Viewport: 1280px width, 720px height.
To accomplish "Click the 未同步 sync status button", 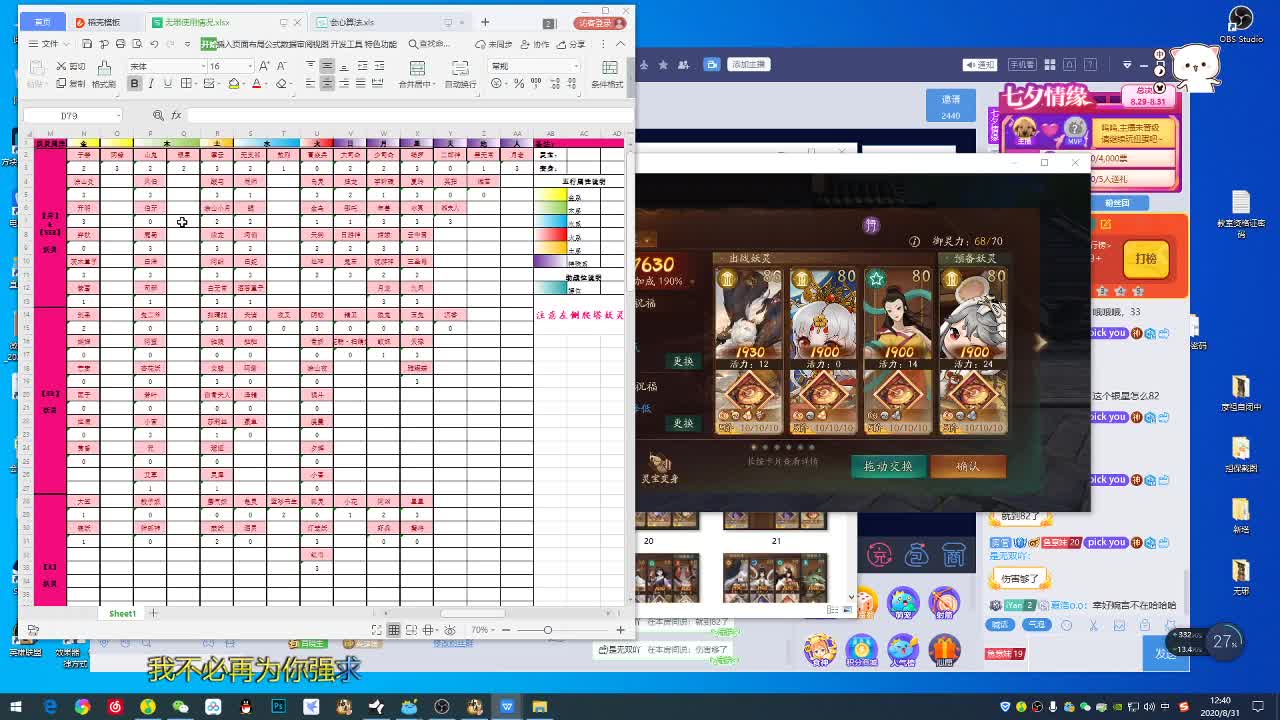I will 493,44.
